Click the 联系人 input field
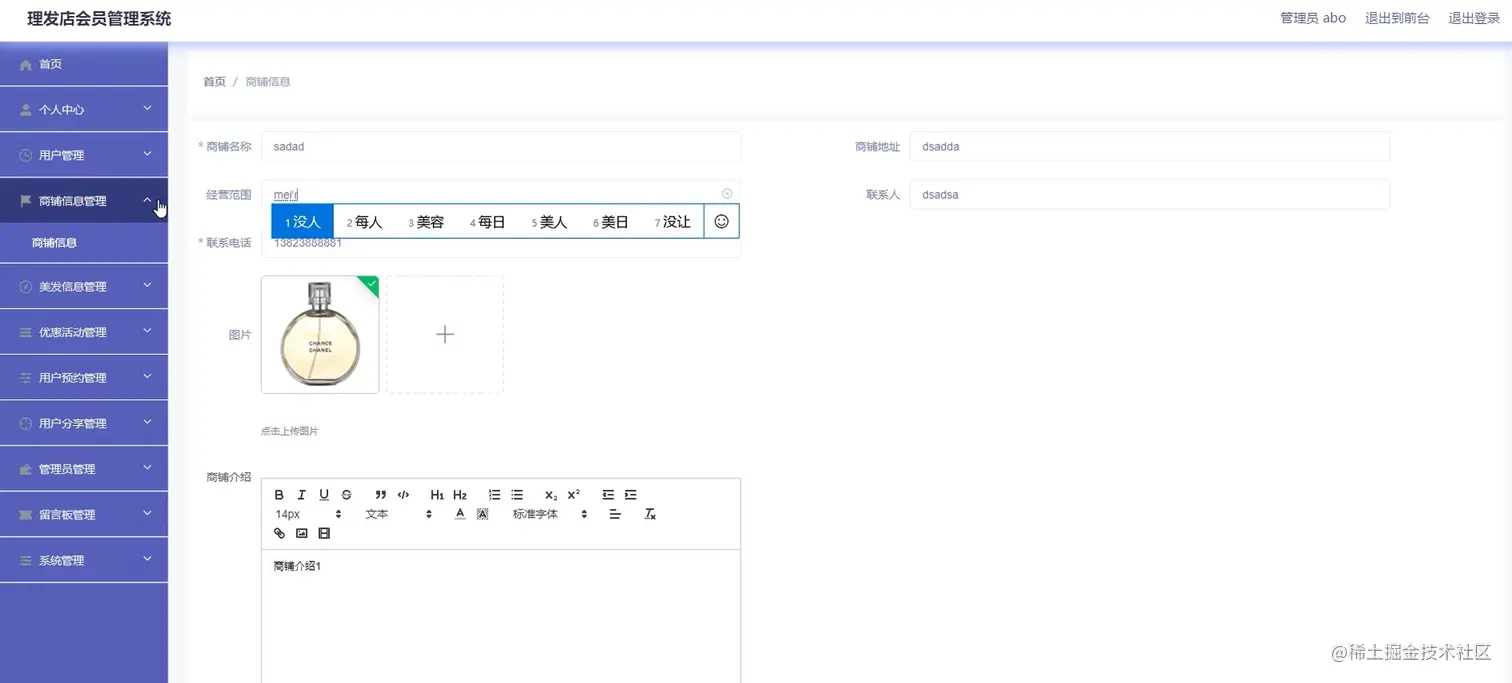This screenshot has height=683, width=1512. 1150,195
